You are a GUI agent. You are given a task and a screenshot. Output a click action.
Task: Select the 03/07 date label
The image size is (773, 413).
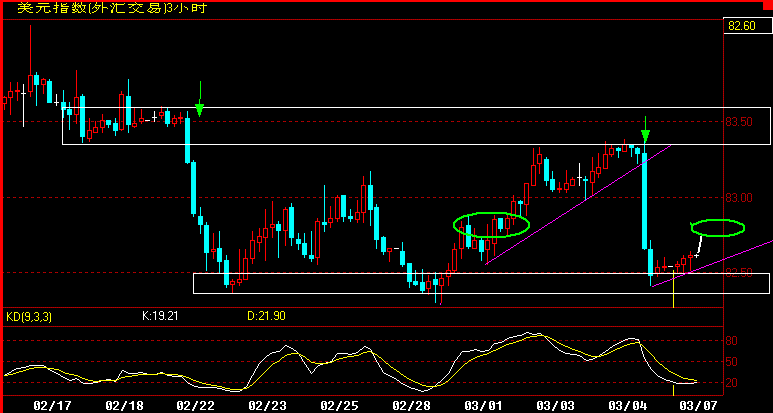coord(699,405)
